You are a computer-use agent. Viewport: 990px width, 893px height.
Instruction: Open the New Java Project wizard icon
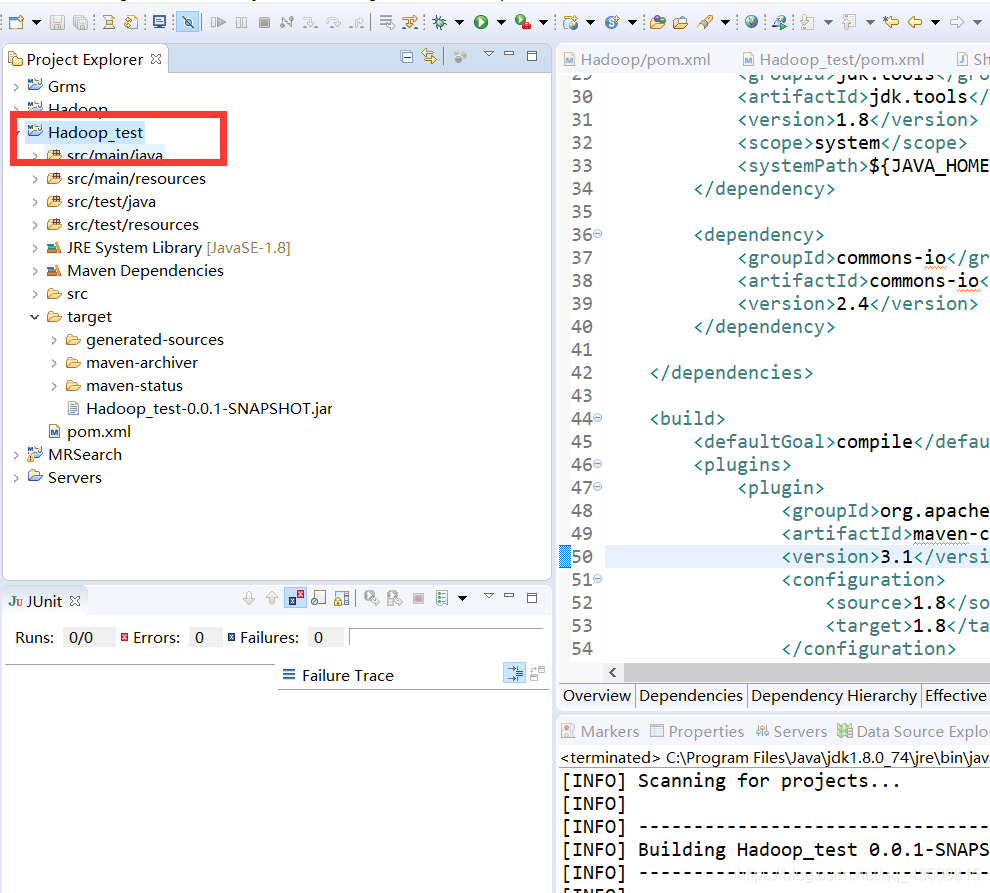click(16, 21)
